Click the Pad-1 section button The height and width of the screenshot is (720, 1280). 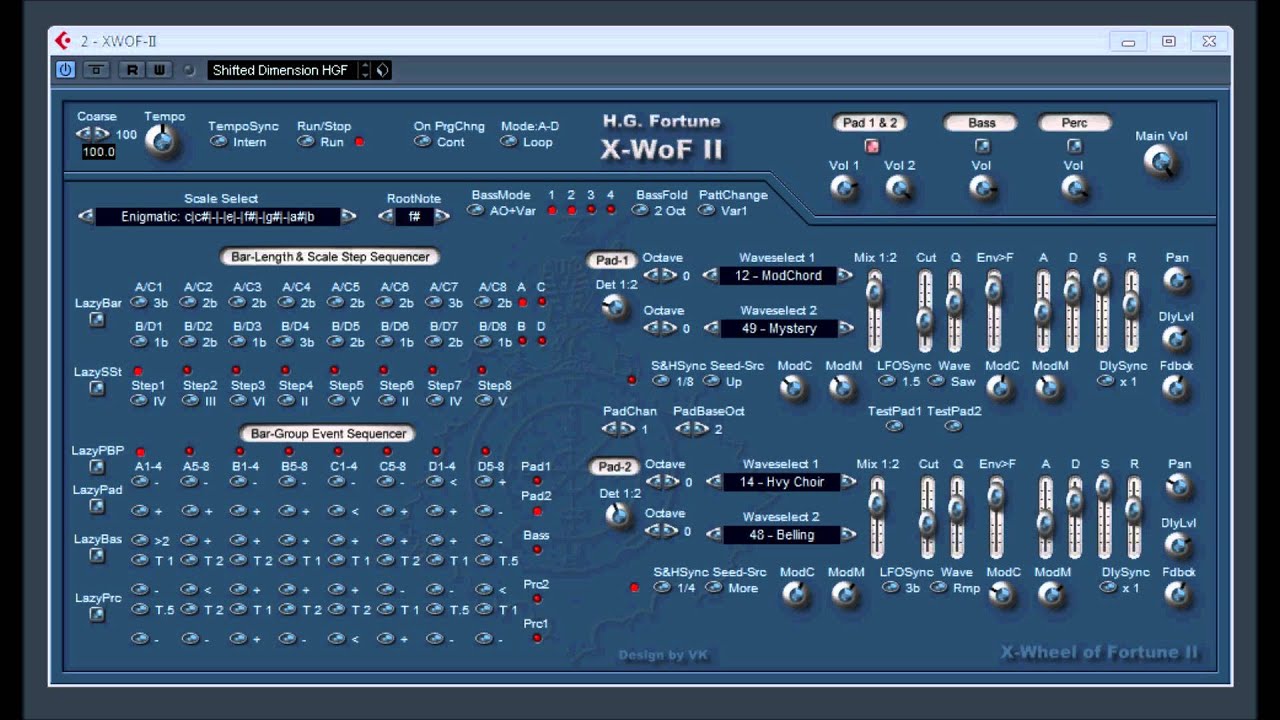612,260
